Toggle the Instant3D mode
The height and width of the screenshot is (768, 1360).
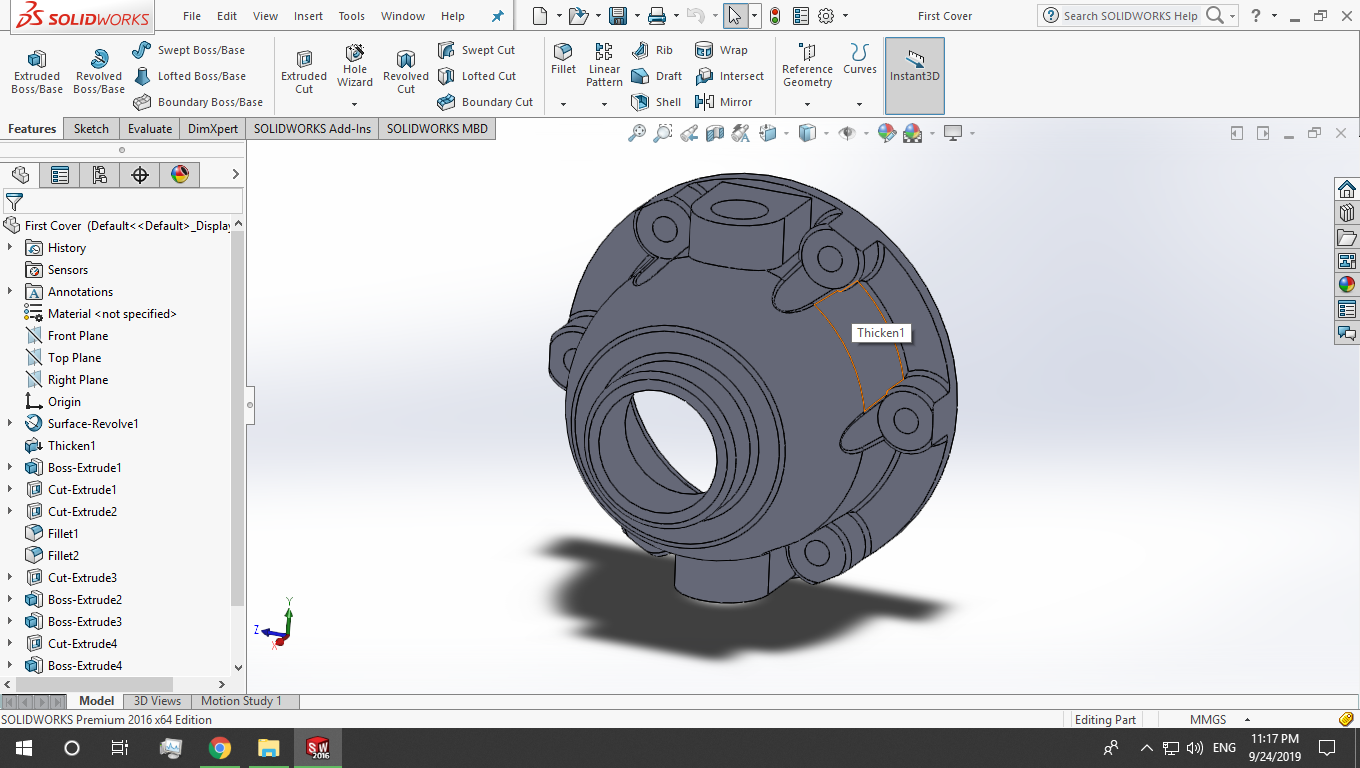(914, 76)
